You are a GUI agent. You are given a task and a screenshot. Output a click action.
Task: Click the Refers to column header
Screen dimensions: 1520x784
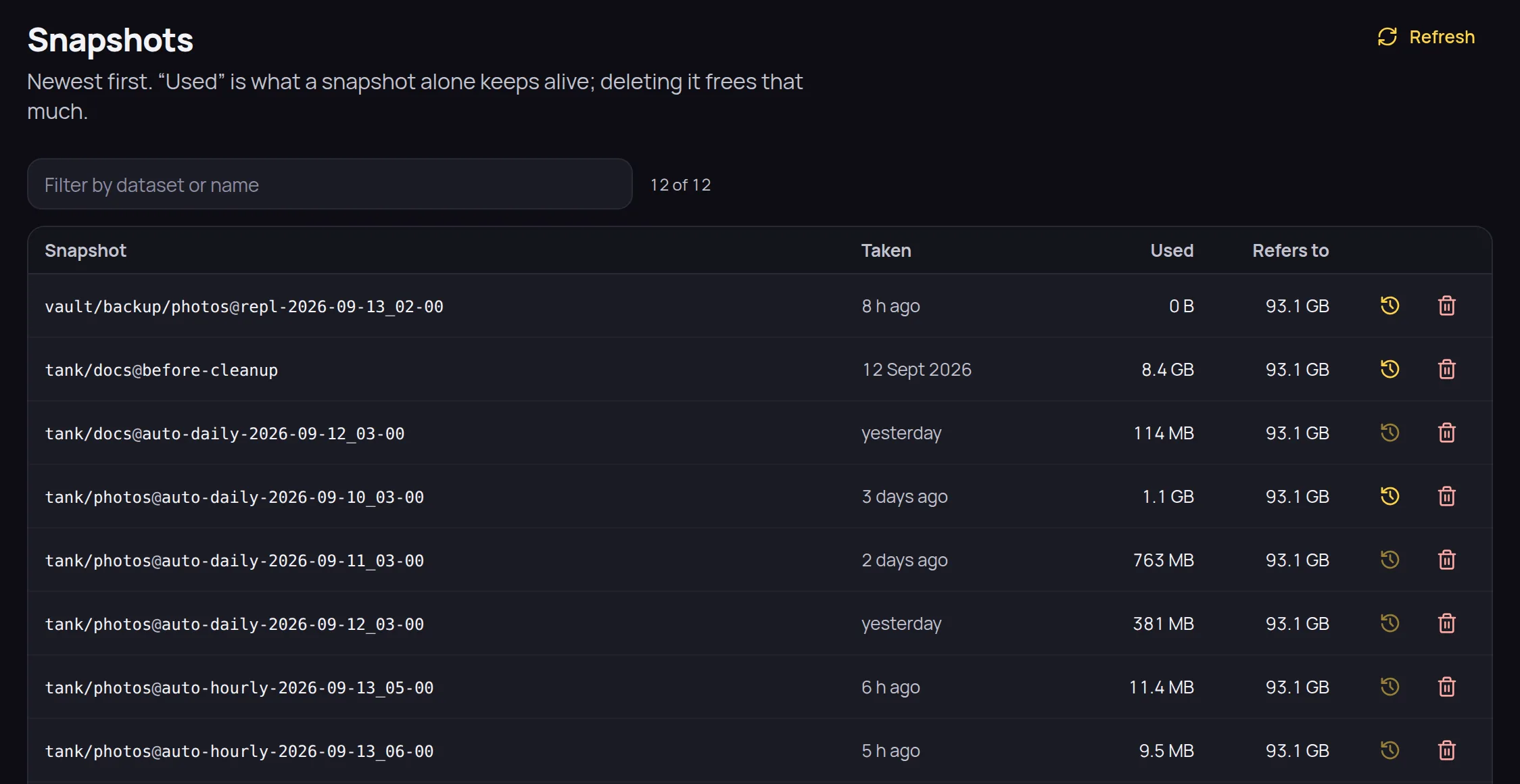(x=1290, y=251)
